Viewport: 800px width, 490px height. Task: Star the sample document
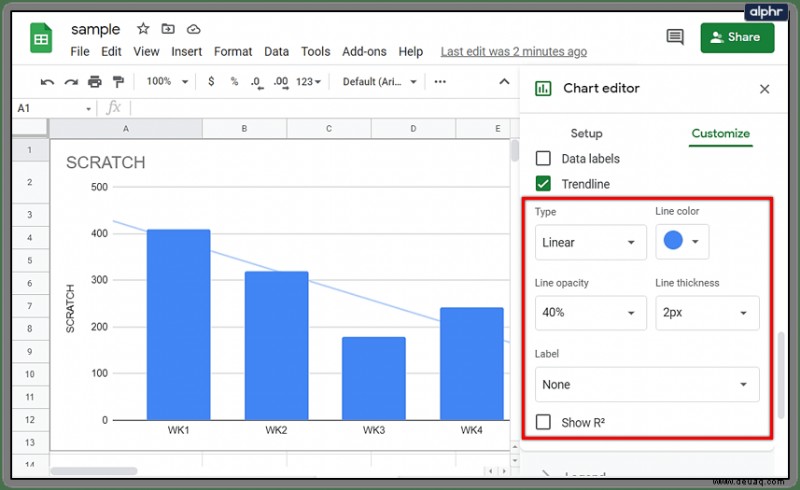point(143,29)
